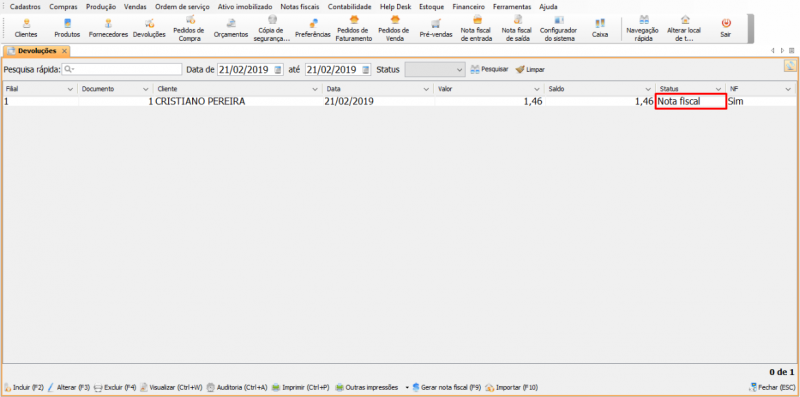Open the Devoluções toolbar icon
The image size is (800, 397).
(149, 29)
